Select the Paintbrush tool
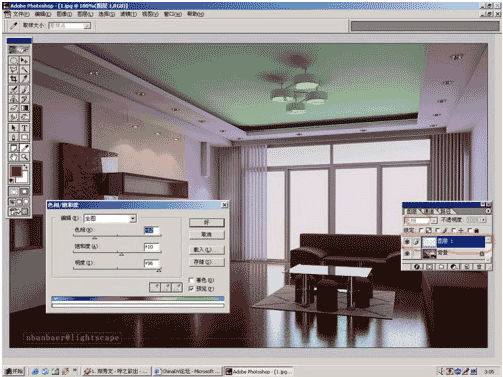Viewport: 503px width, 377px height. (24, 89)
